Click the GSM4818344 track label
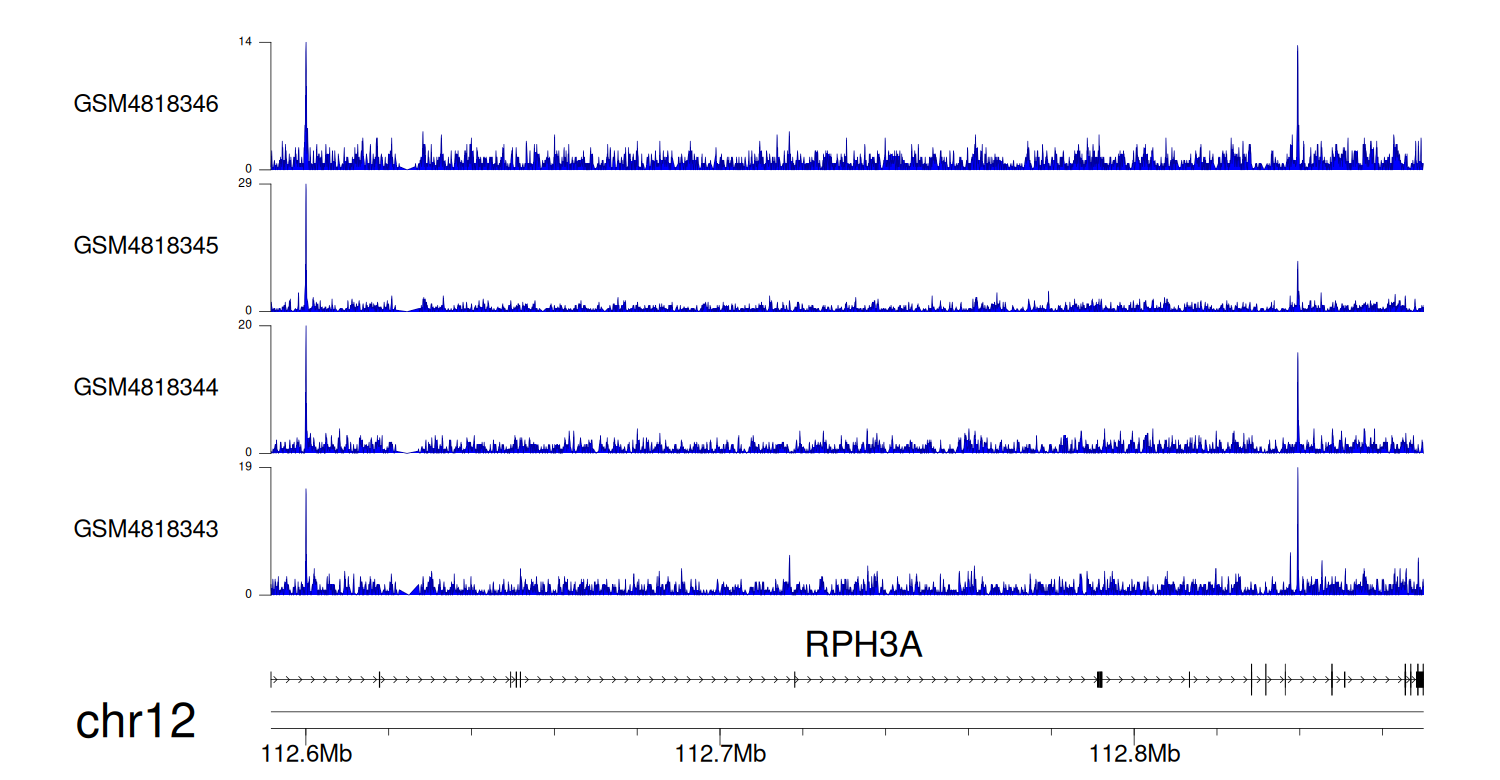The image size is (1500, 780). [146, 387]
